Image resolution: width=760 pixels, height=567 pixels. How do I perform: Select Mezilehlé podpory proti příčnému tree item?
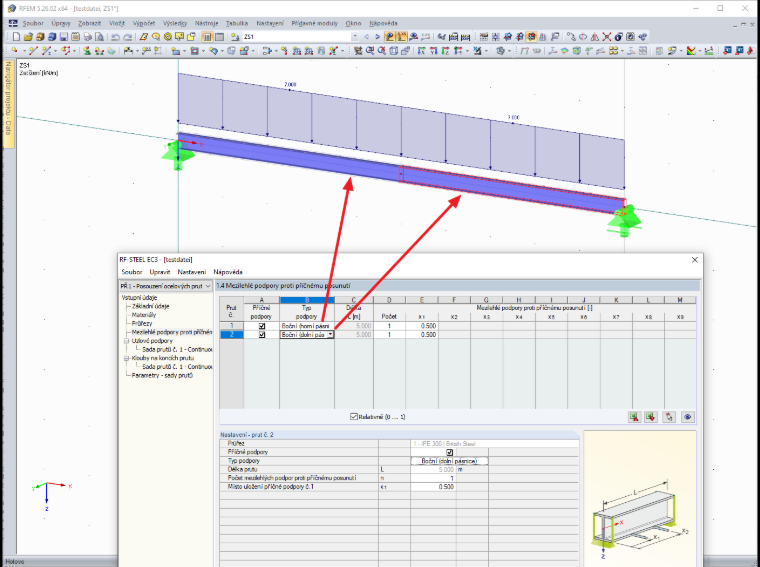pyautogui.click(x=172, y=332)
